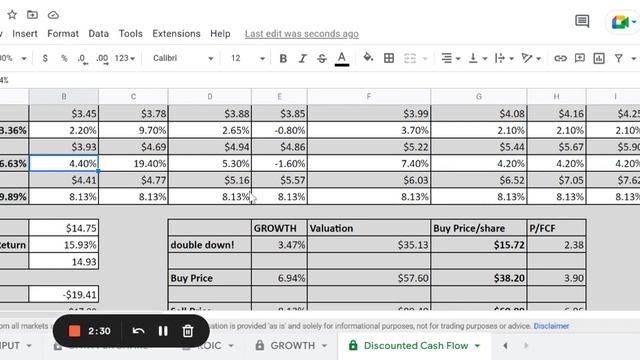Screen dimensions: 640x360
Task: Open the Data menu
Action: click(99, 34)
